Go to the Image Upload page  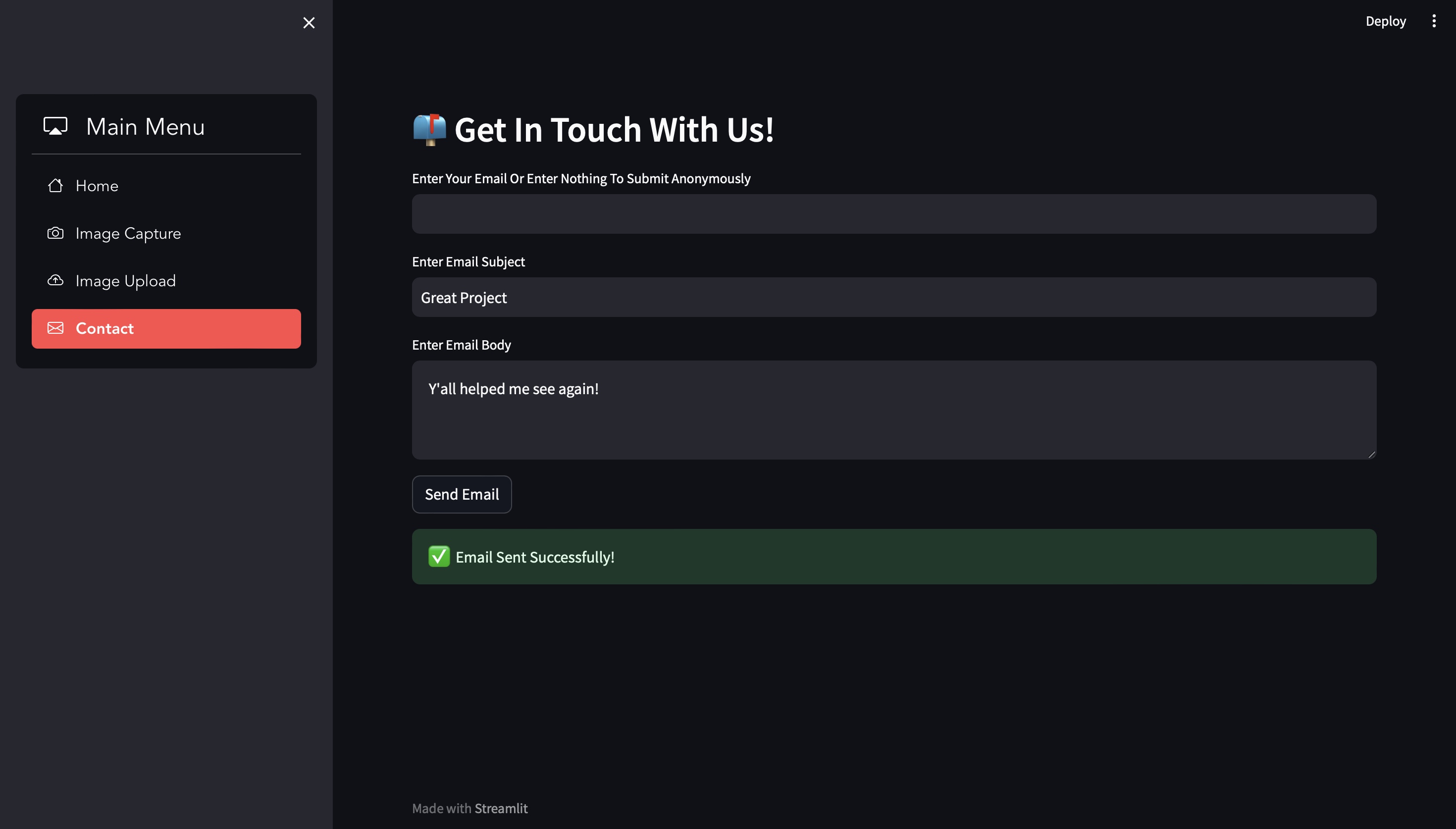pos(166,281)
